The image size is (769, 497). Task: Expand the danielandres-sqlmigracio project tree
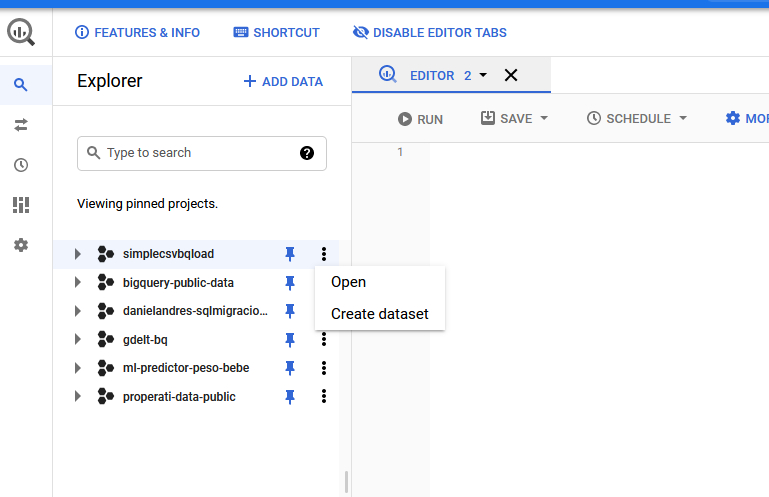(x=77, y=311)
